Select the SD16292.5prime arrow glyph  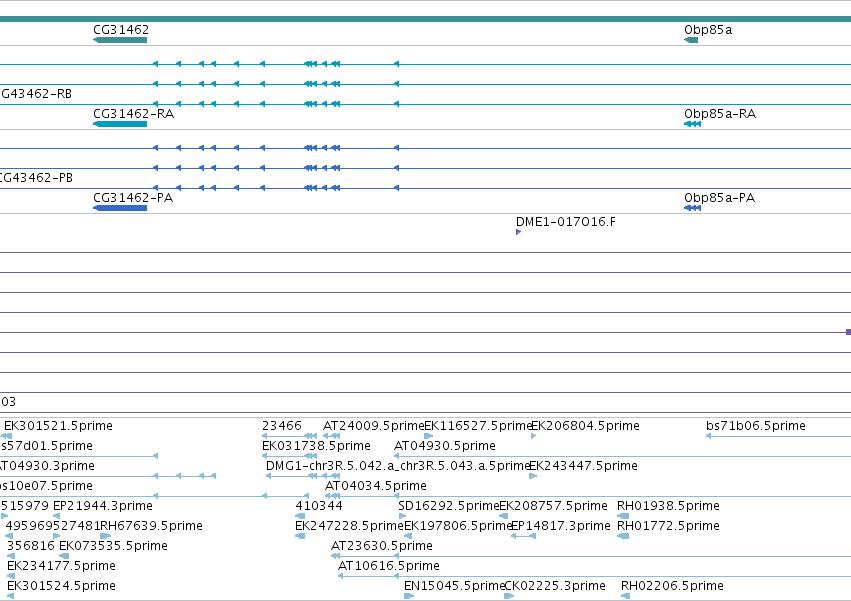(402, 516)
